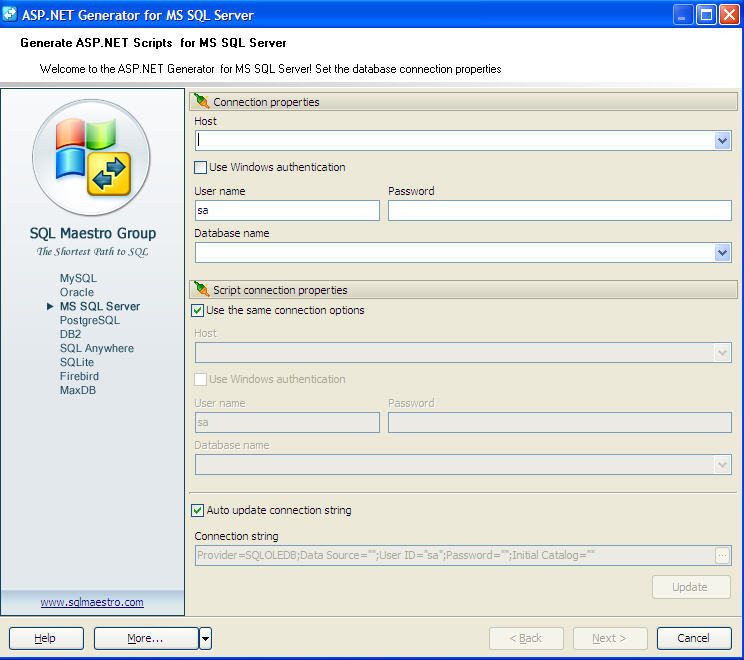Click the script User name field
The height and width of the screenshot is (660, 744).
[x=287, y=423]
